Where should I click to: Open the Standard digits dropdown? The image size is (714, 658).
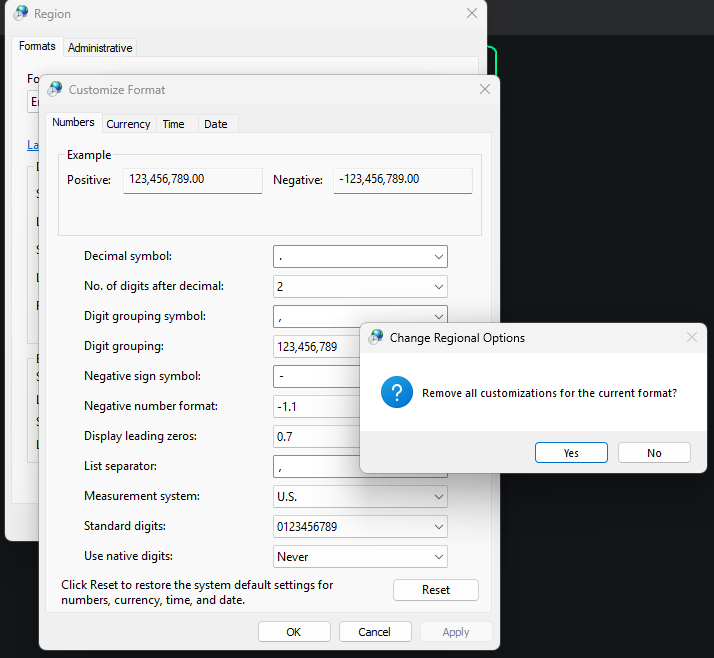tap(438, 527)
